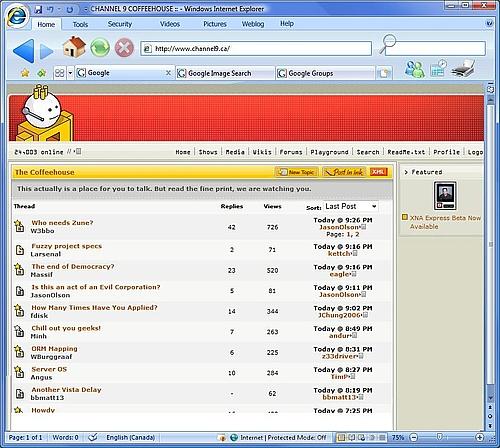The width and height of the screenshot is (500, 448).
Task: Add to Favorites green star icon
Action: coord(42,73)
